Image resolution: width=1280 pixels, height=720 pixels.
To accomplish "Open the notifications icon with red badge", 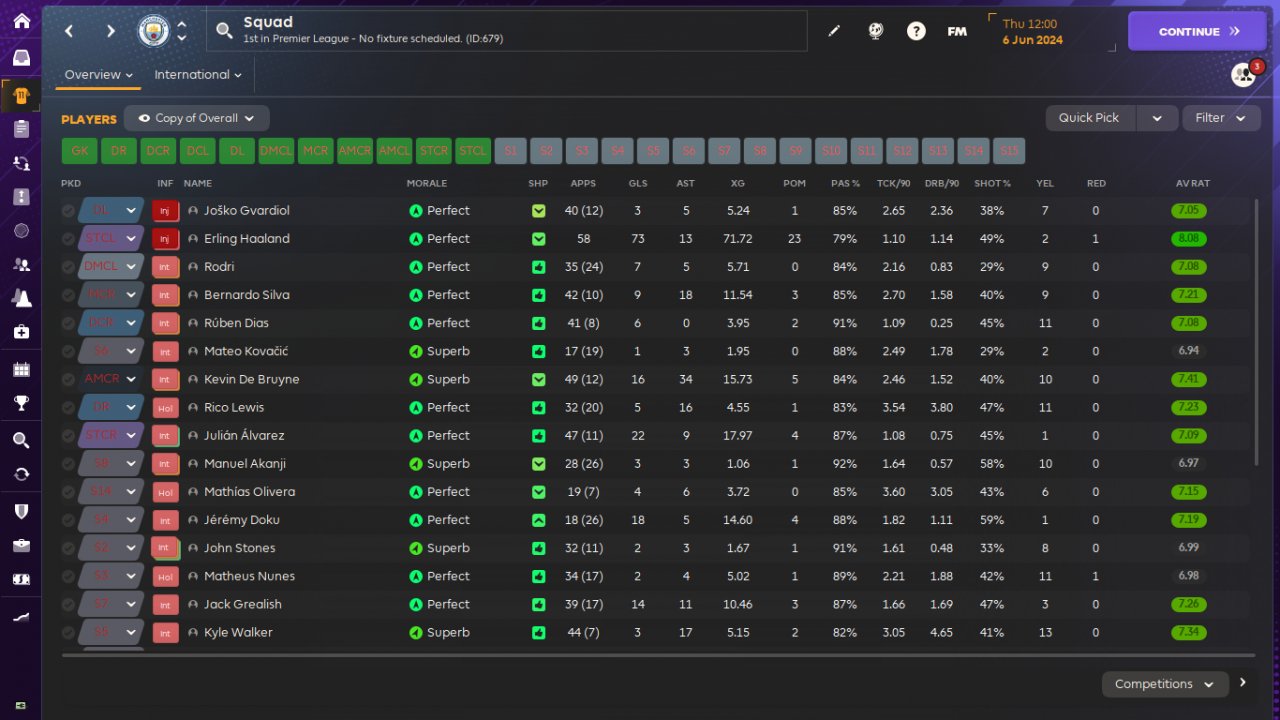I will [1244, 75].
